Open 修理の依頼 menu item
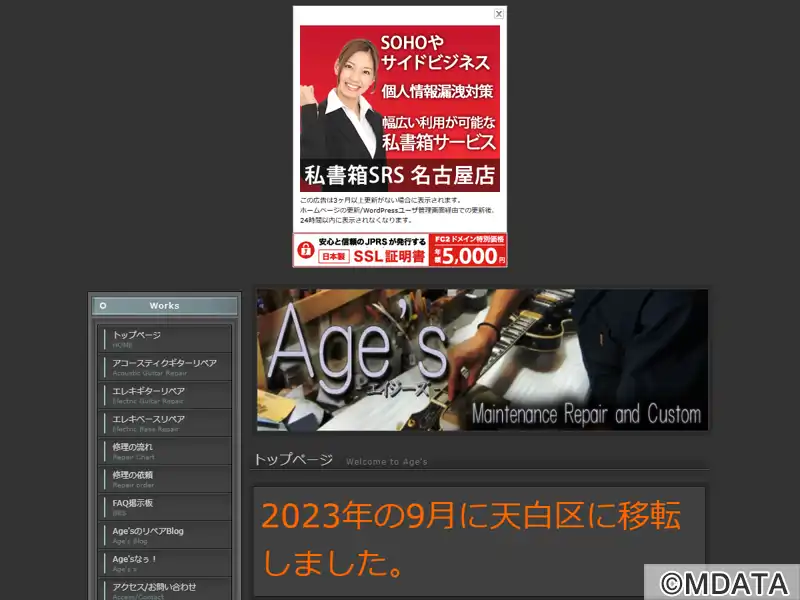The width and height of the screenshot is (800, 600). click(164, 479)
